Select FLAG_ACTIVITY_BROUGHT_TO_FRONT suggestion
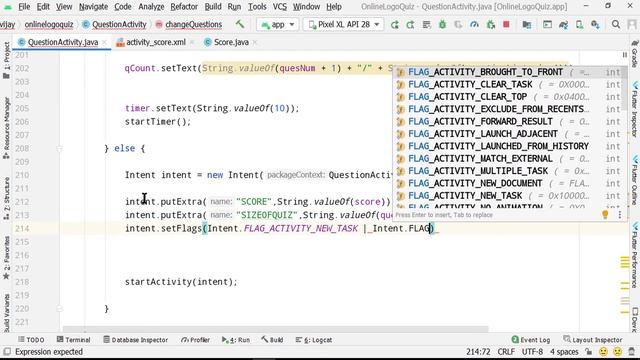 [509, 72]
